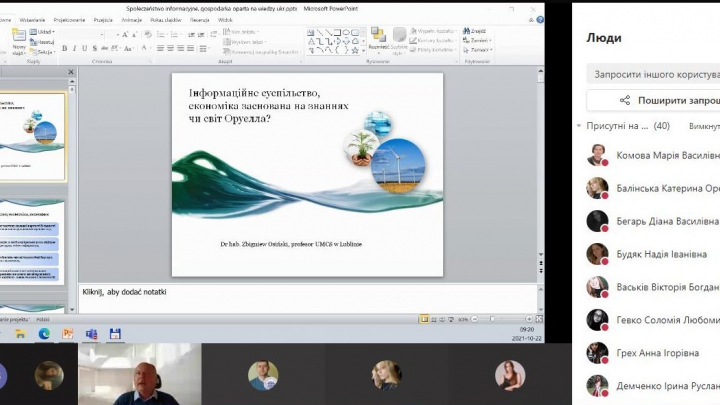720x405 pixels.
Task: Close the slide thumbnails pane
Action: click(71, 72)
